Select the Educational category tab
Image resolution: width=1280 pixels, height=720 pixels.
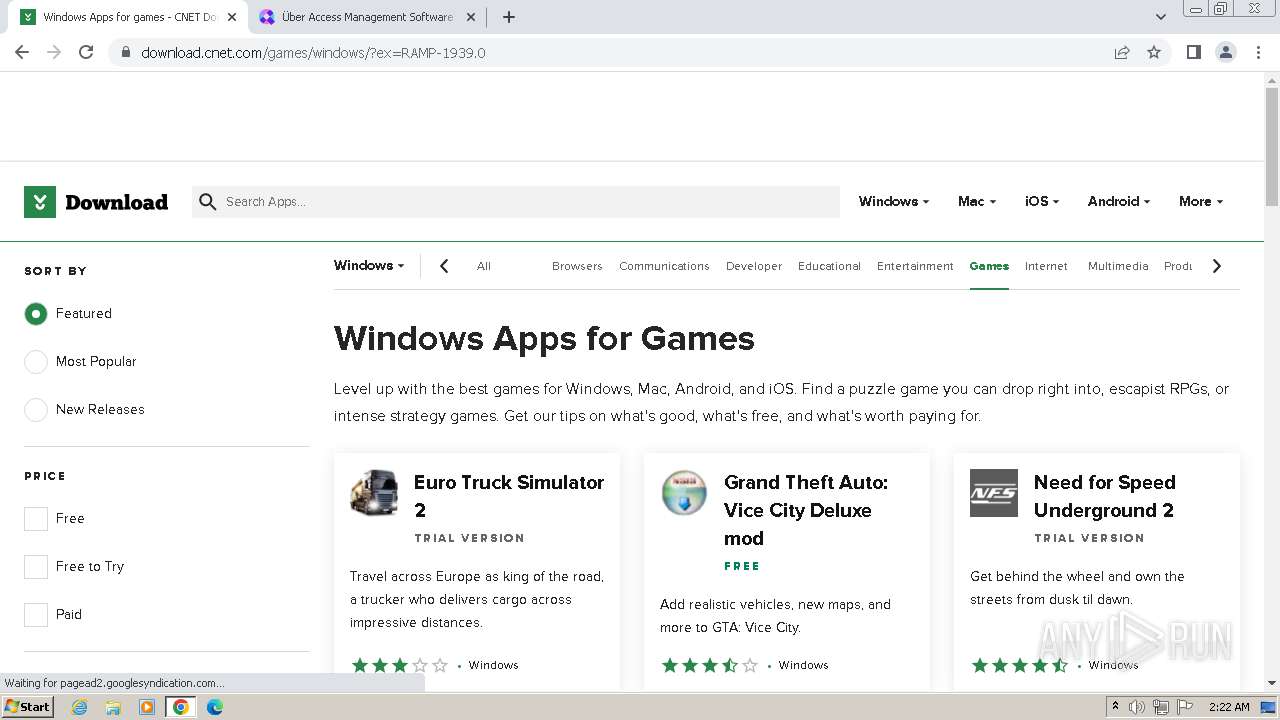[829, 266]
